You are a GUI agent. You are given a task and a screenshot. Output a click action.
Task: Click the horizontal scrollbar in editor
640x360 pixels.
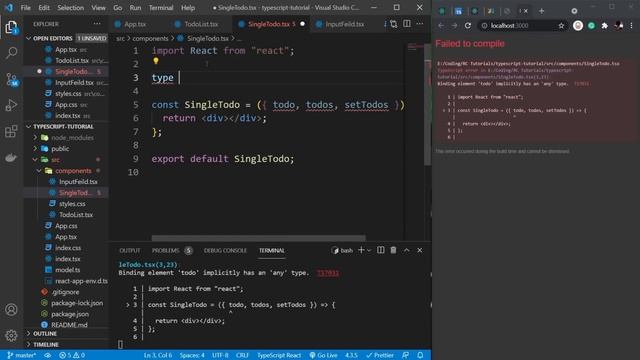(258, 238)
